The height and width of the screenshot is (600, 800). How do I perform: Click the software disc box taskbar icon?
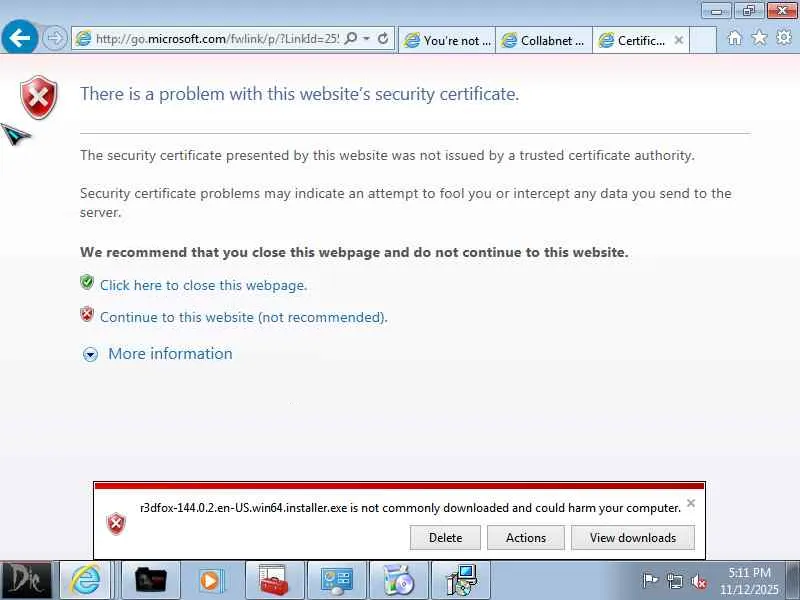(x=398, y=581)
